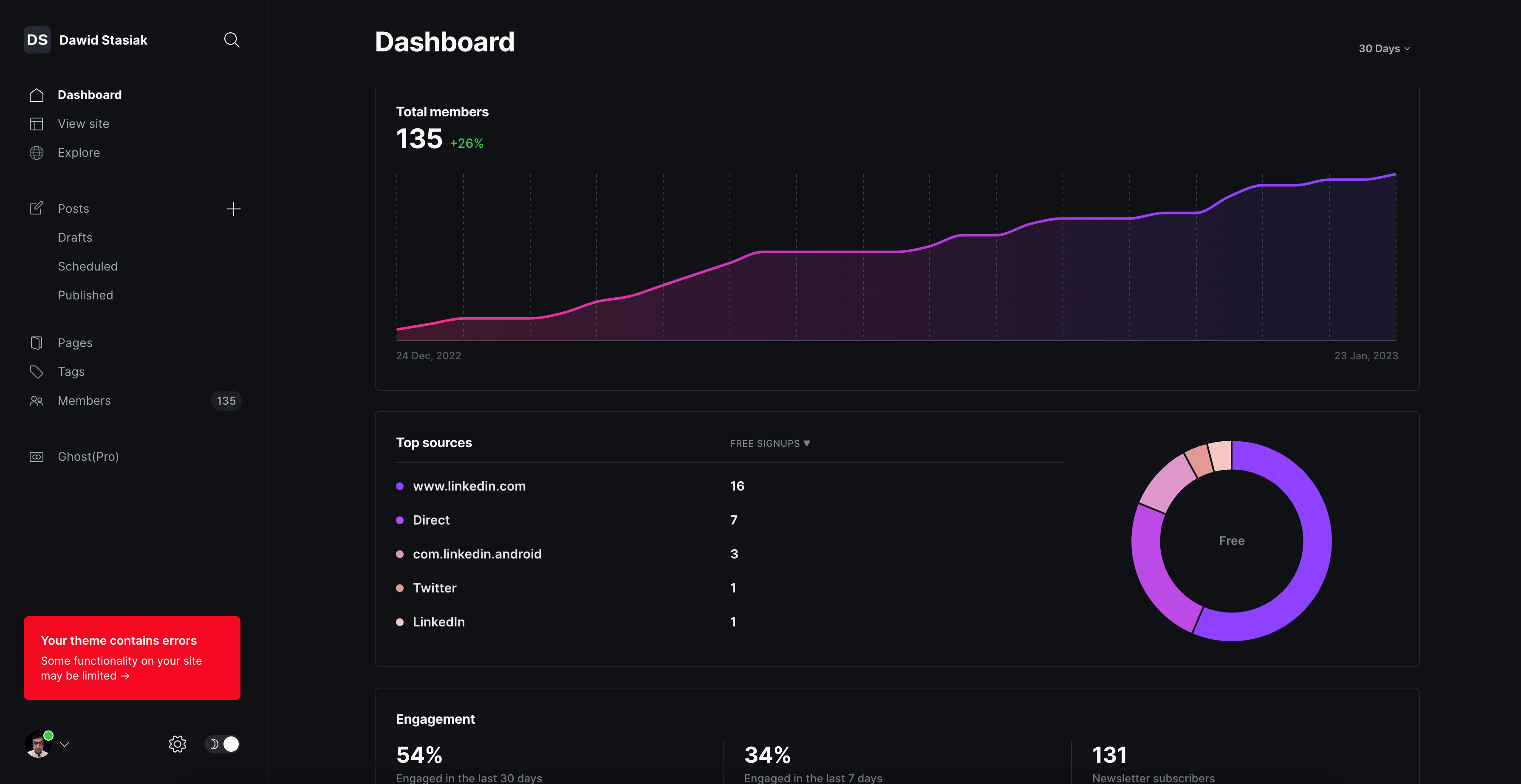Open Explore menu item
The image size is (1521, 784).
(79, 153)
